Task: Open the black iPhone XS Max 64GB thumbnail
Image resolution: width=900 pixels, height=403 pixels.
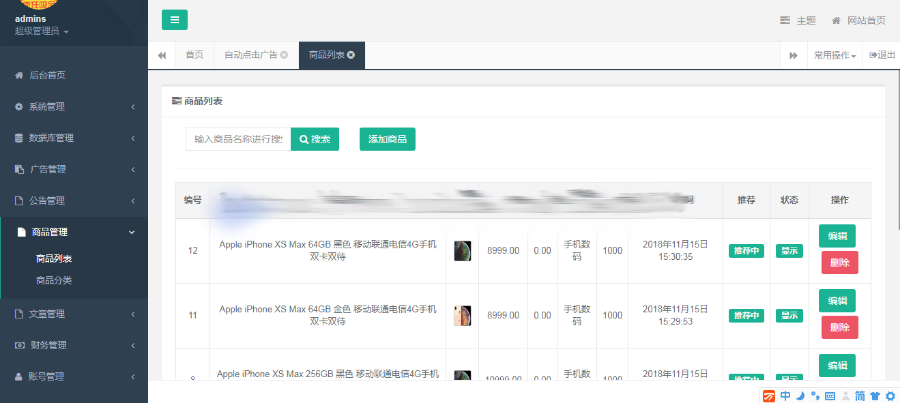Action: (x=463, y=251)
